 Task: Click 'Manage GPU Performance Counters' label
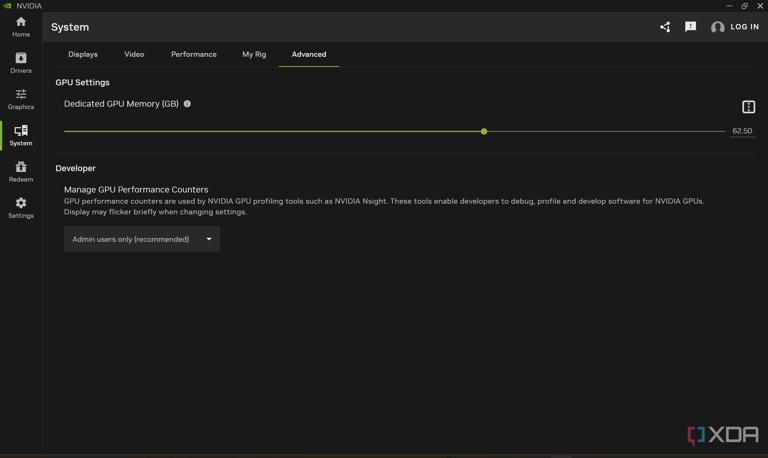[136, 190]
